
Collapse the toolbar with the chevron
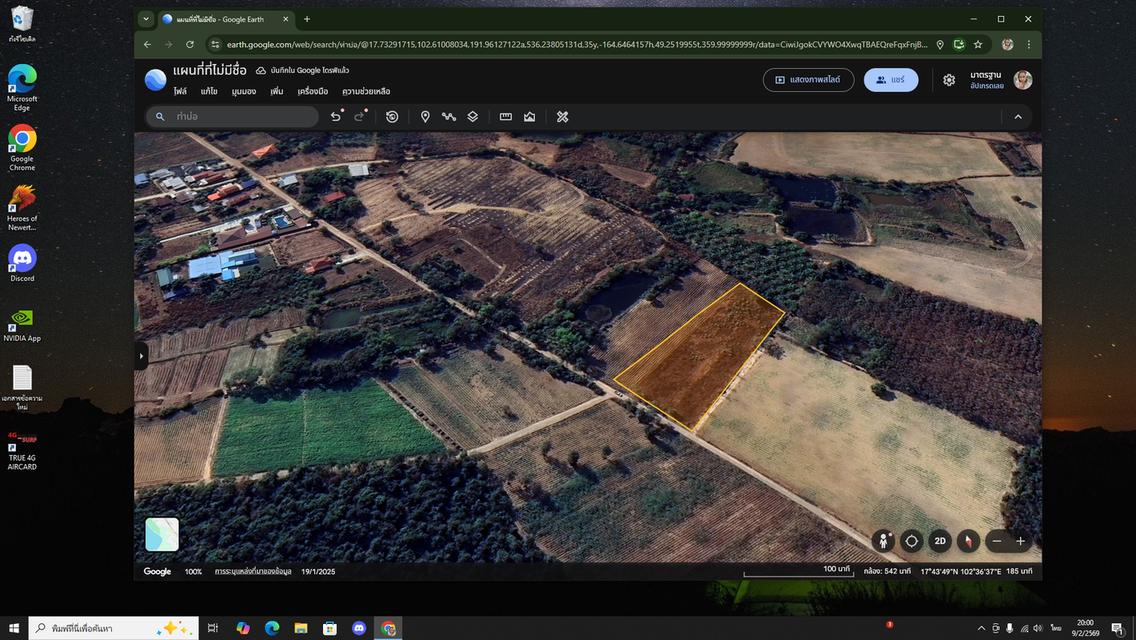click(1018, 117)
